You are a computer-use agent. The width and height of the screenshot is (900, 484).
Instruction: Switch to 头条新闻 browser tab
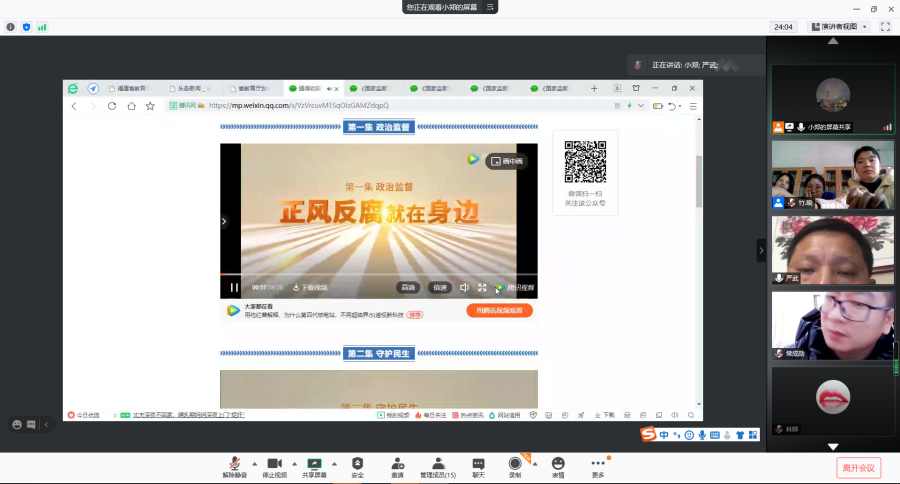[190, 88]
